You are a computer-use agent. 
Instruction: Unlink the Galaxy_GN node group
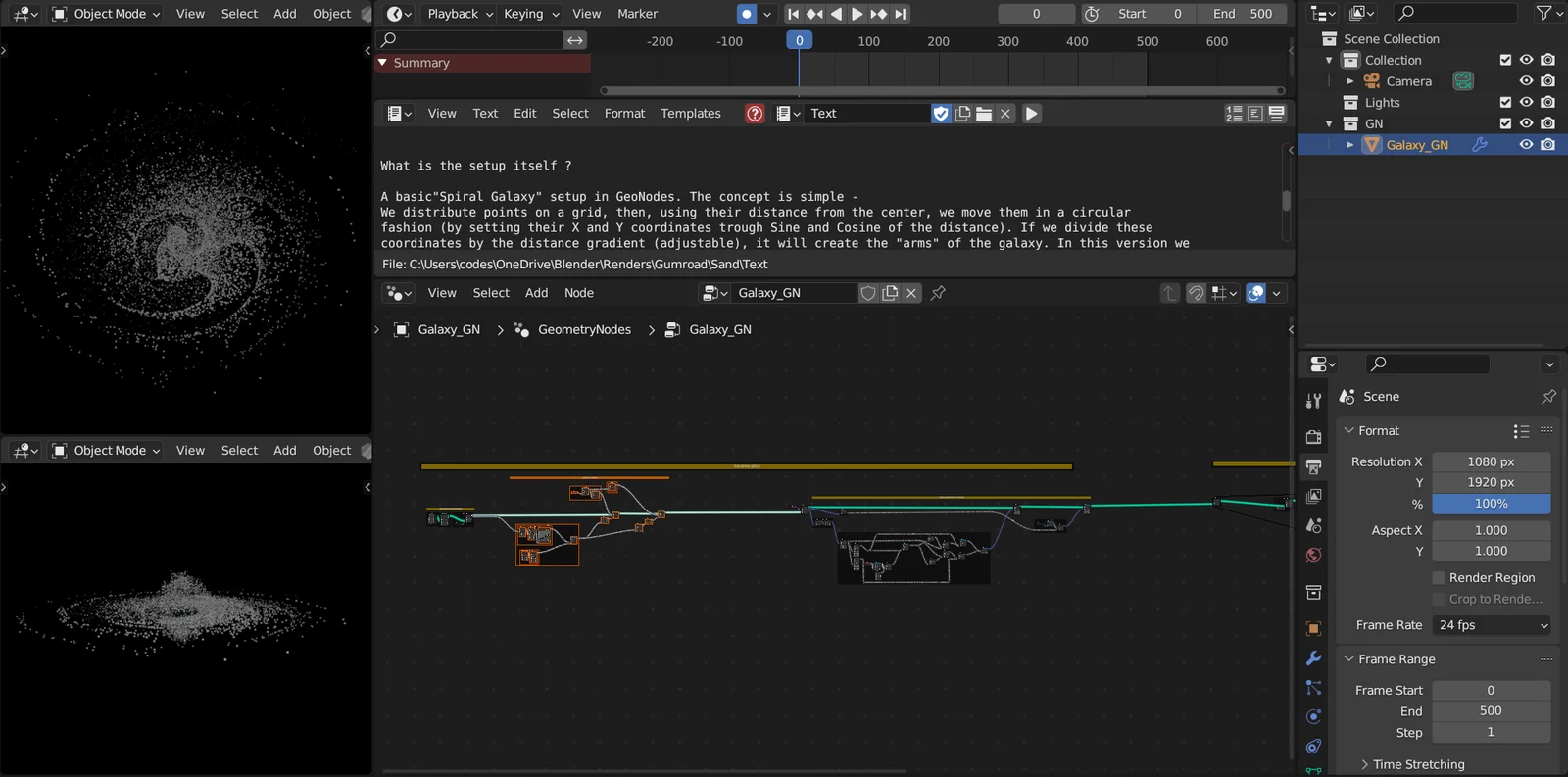click(911, 293)
